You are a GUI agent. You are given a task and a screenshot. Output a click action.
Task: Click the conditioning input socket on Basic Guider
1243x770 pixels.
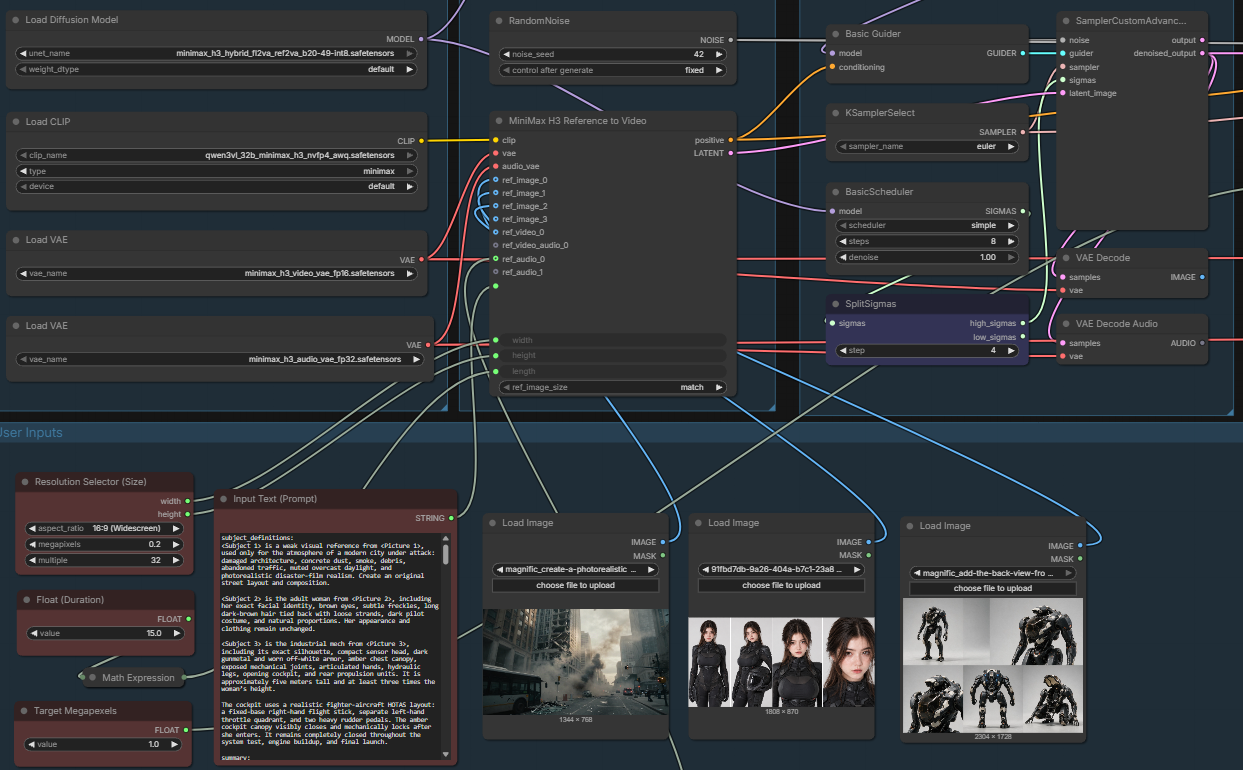831,67
